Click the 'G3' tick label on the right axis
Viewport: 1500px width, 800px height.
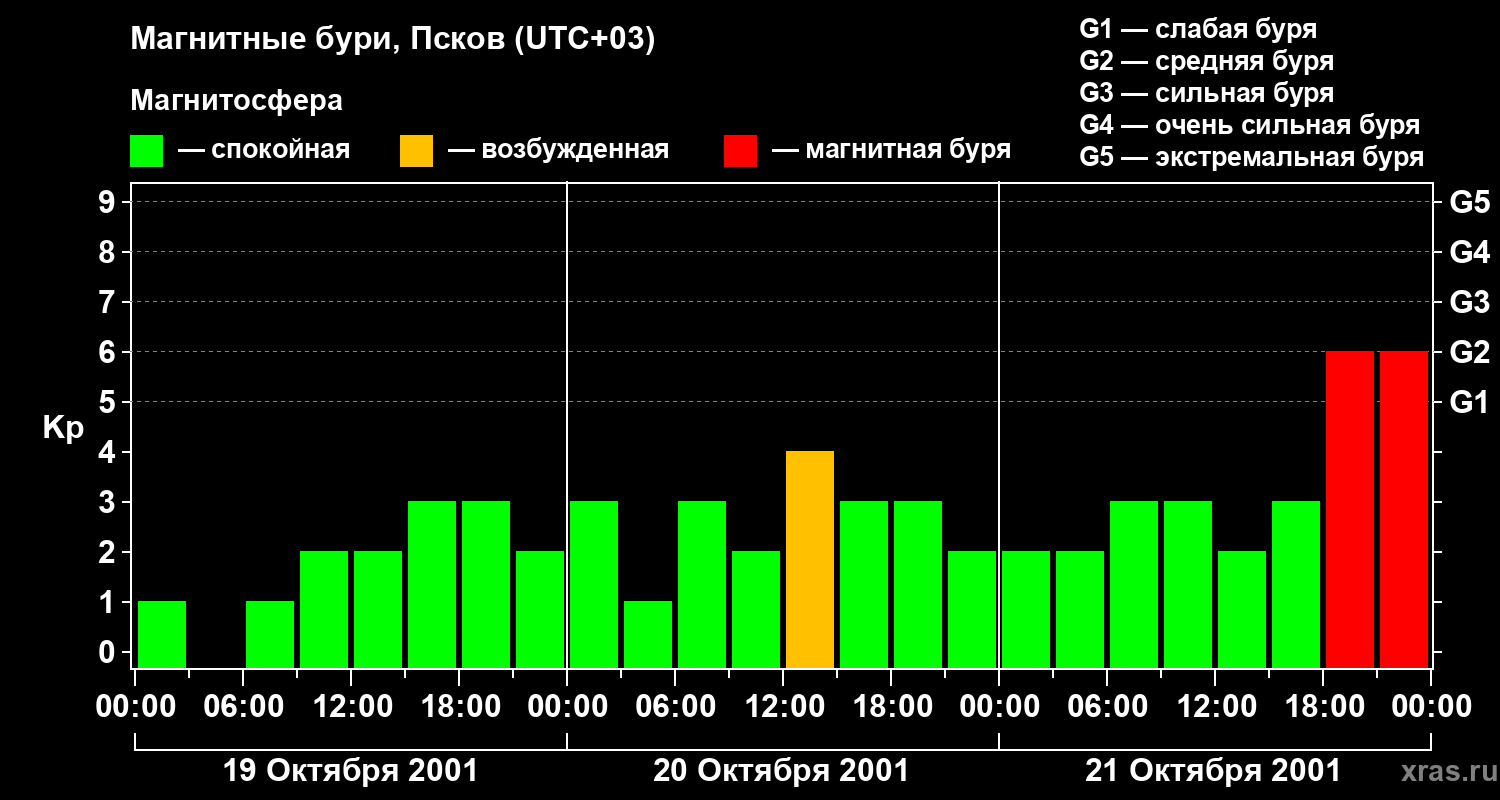1469,302
